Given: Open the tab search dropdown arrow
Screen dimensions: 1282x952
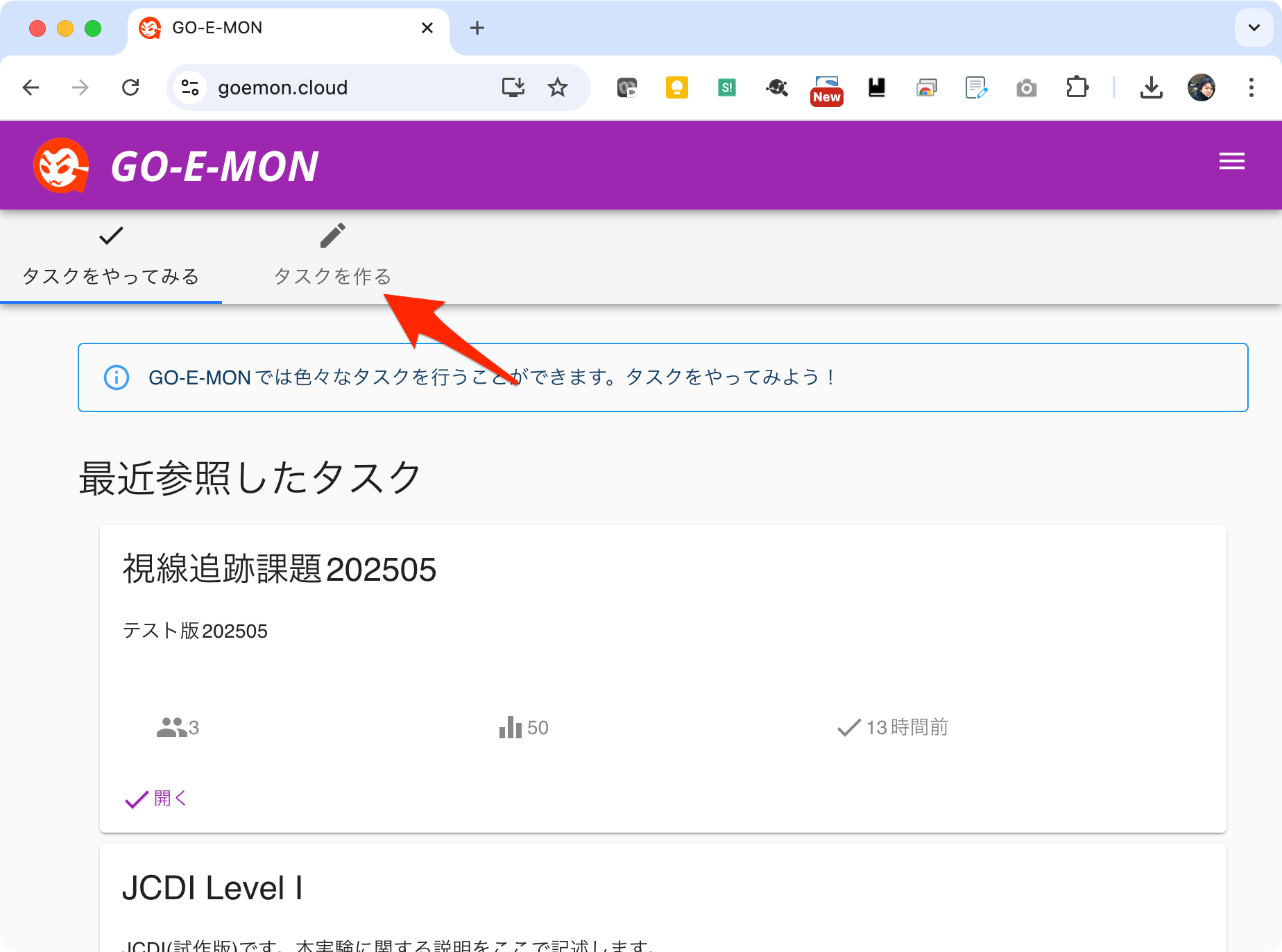Looking at the screenshot, I should [1254, 28].
